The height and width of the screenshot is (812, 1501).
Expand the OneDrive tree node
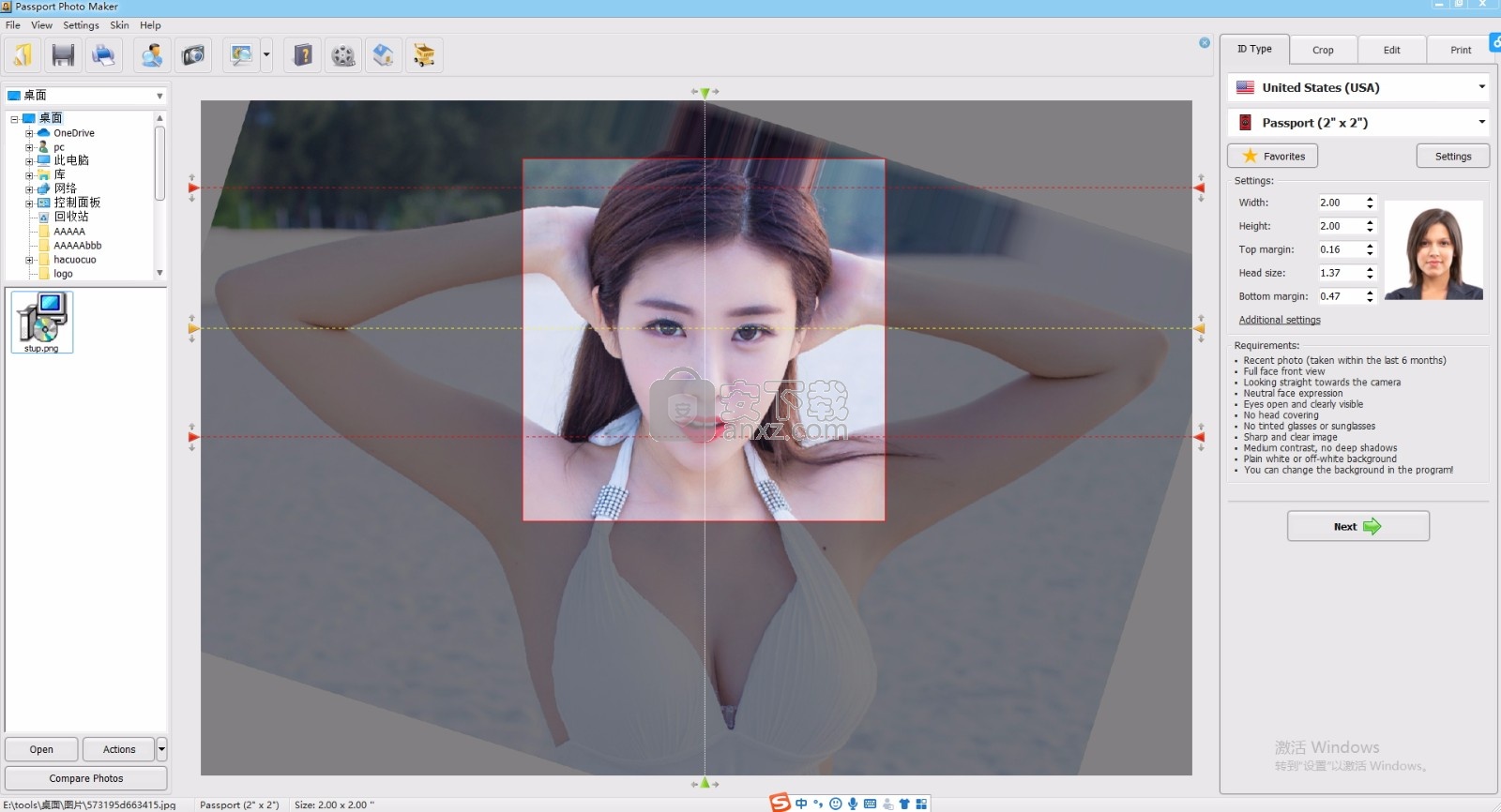(x=29, y=133)
